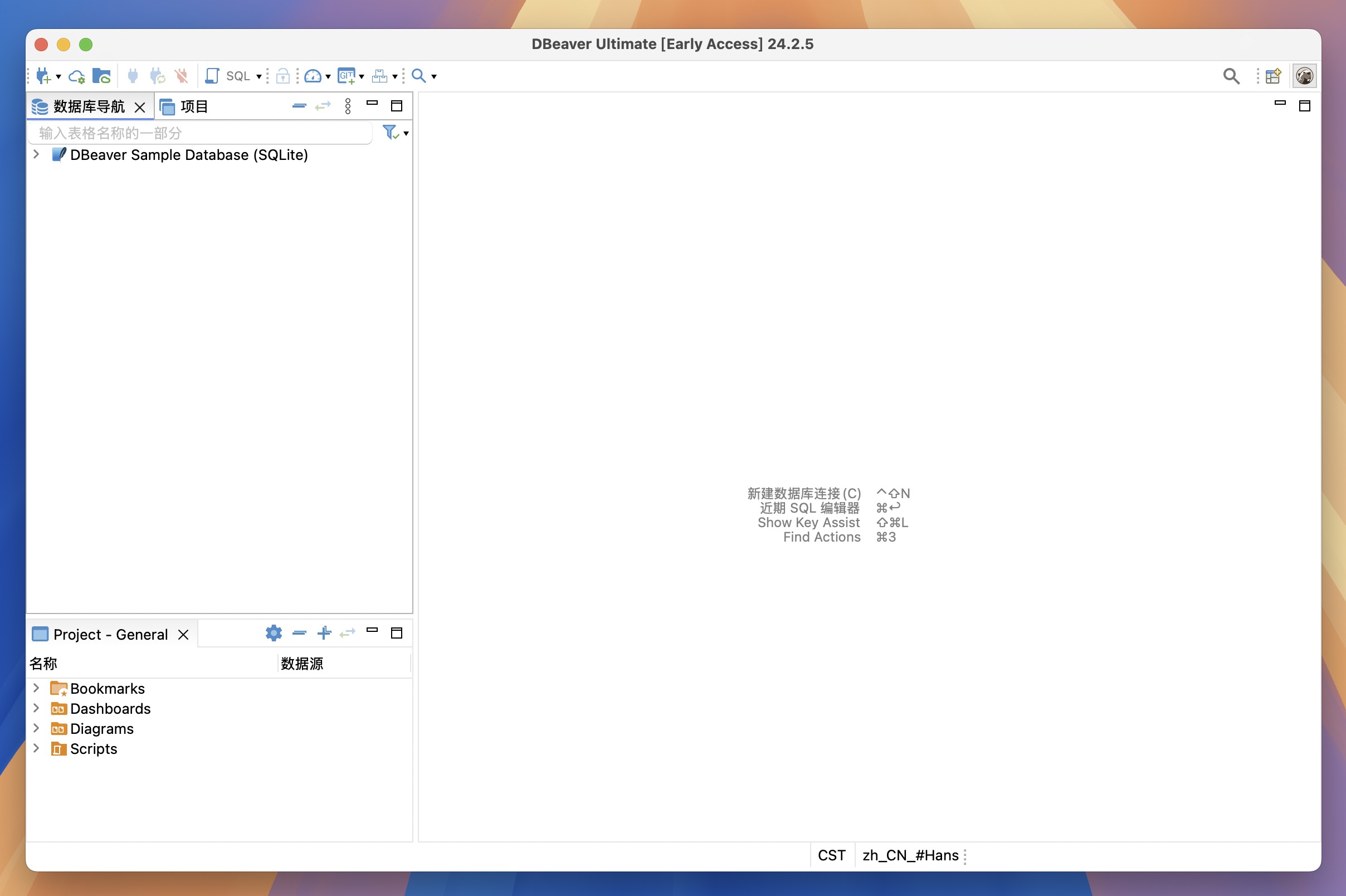
Task: Click 新建数据库连接 (C) hint text
Action: (x=804, y=493)
